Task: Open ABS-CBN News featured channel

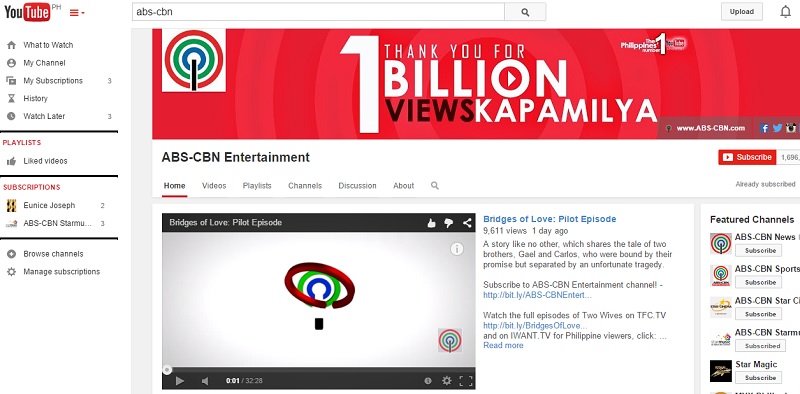Action: pyautogui.click(x=765, y=237)
